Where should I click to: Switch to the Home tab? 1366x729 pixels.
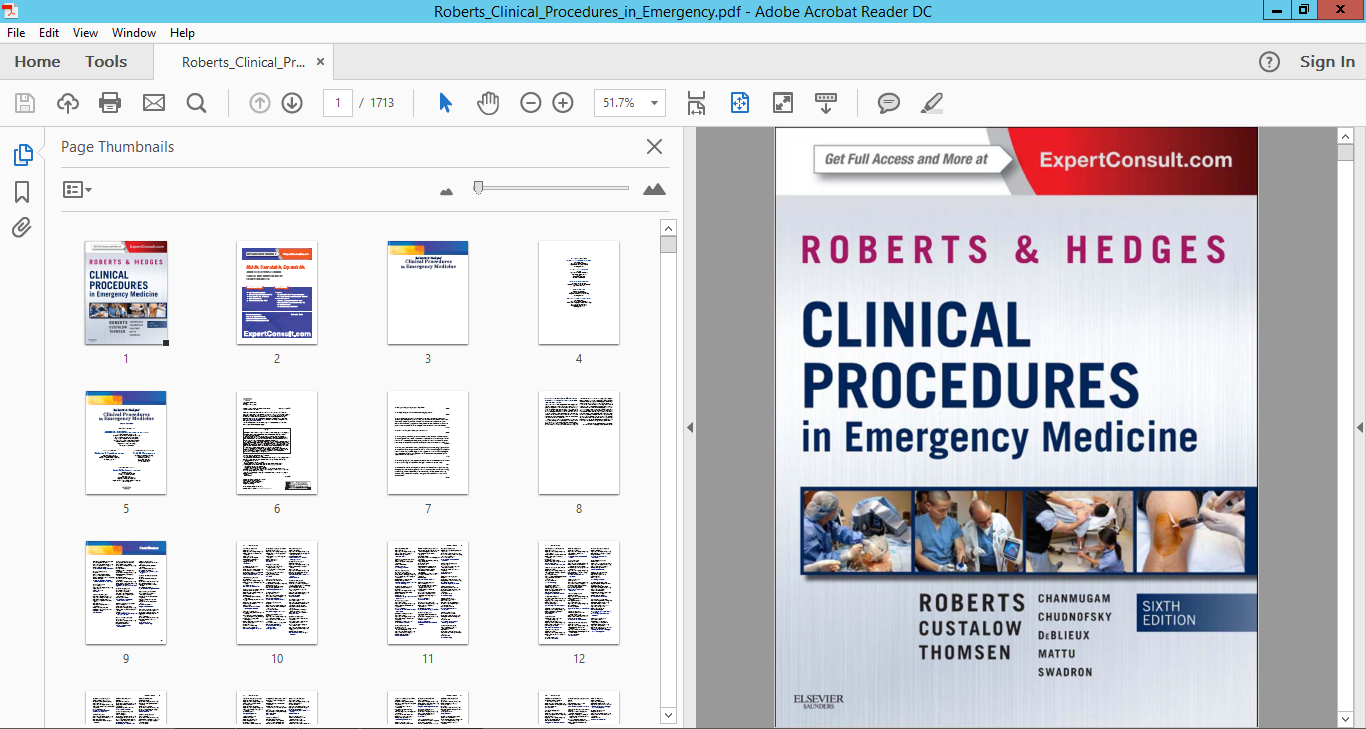click(37, 62)
